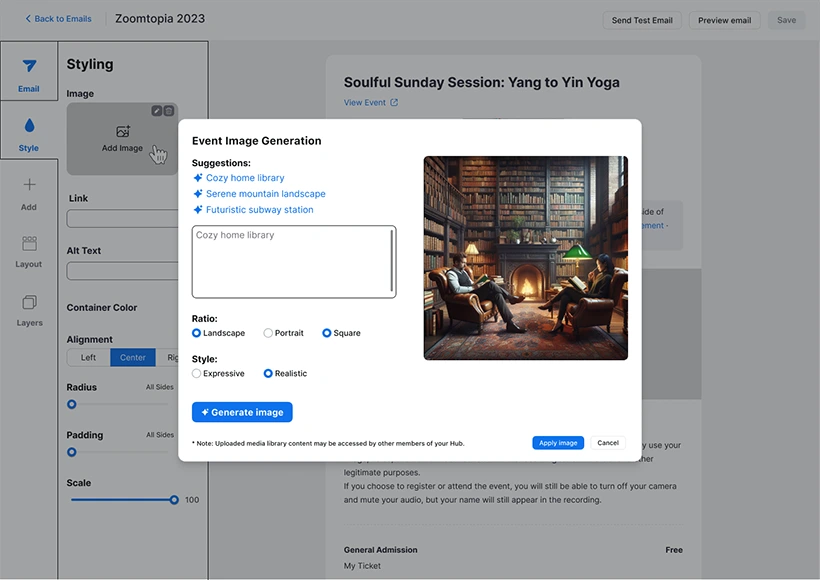Viewport: 820px width, 580px height.
Task: Open the Email panel in the sidebar
Action: pos(28,70)
